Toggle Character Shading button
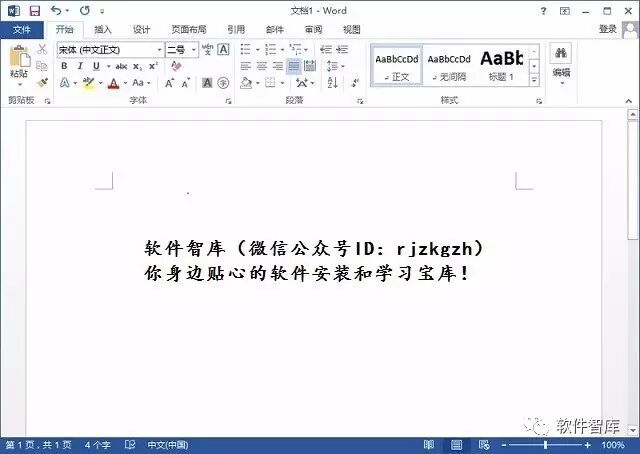Image resolution: width=640 pixels, height=454 pixels. click(207, 83)
